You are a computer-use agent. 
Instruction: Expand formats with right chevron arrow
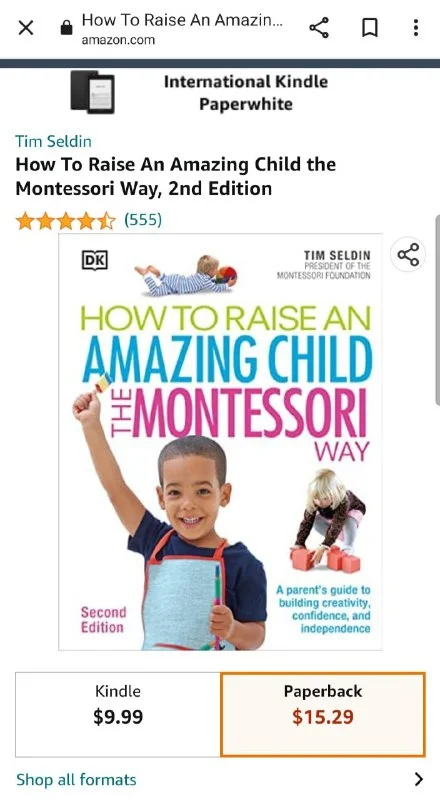[x=419, y=779]
